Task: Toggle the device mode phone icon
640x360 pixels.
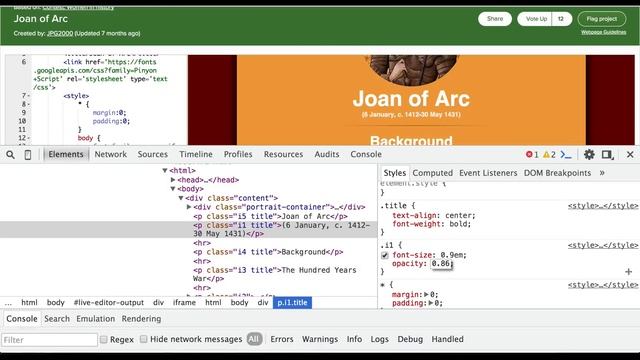Action: [28, 155]
